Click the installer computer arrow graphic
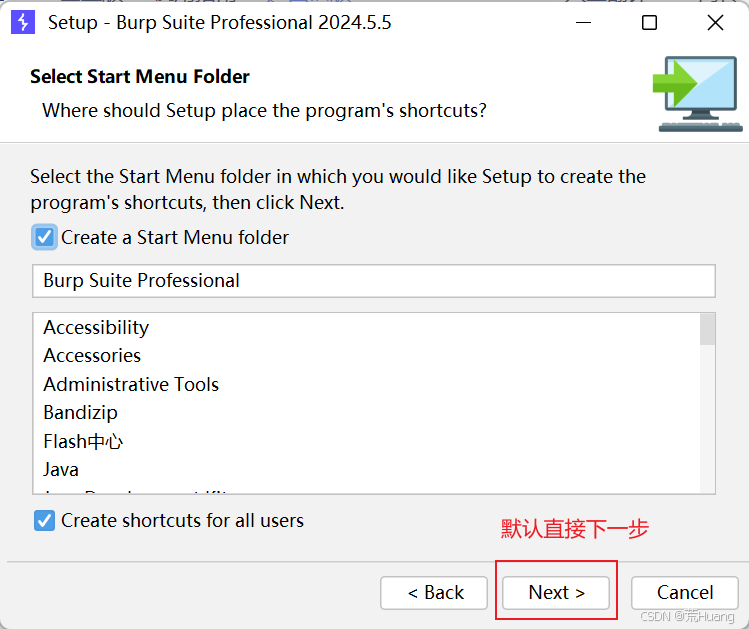This screenshot has height=629, width=749. pyautogui.click(x=697, y=94)
